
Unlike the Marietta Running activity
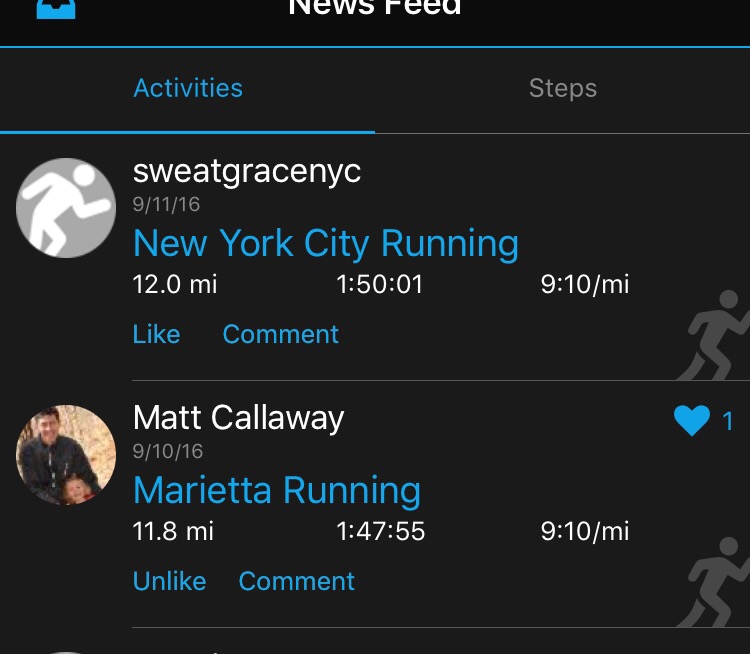(x=169, y=581)
